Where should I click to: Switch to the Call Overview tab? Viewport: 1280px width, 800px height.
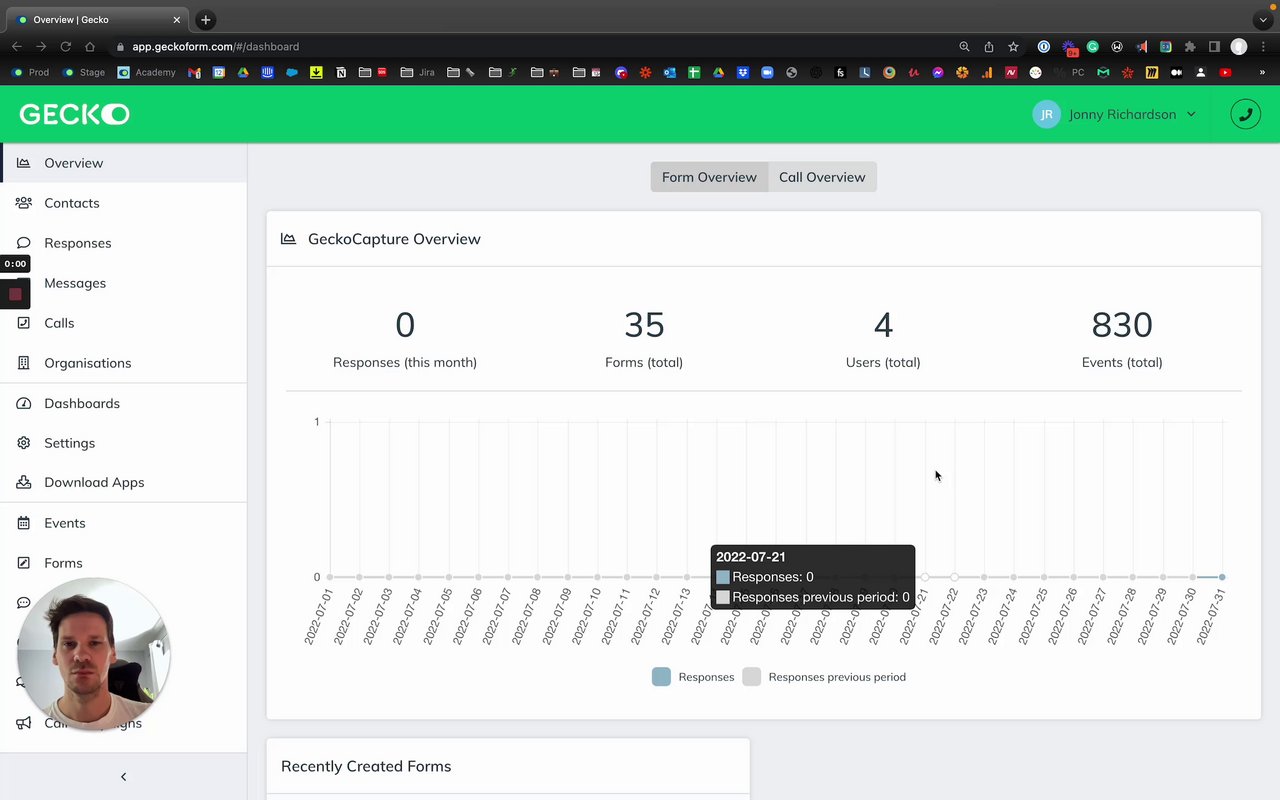(822, 177)
